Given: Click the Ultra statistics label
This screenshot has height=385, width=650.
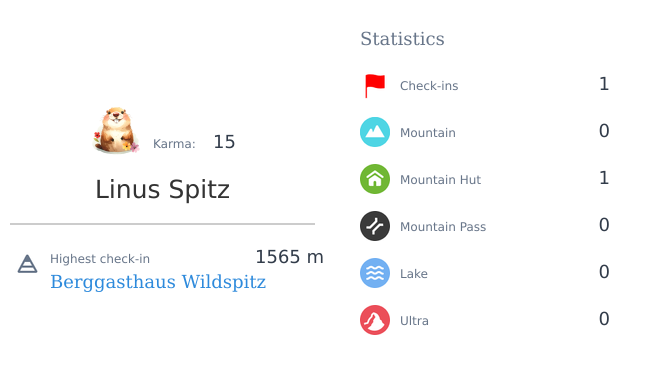Looking at the screenshot, I should pyautogui.click(x=414, y=321).
